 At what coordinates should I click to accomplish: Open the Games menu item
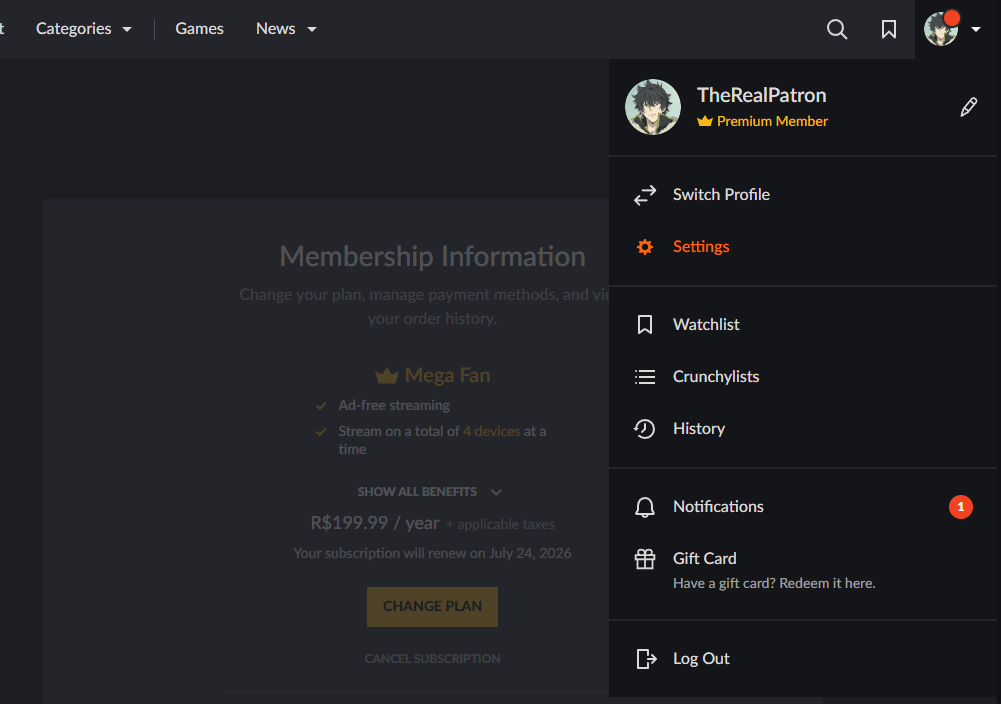[199, 29]
